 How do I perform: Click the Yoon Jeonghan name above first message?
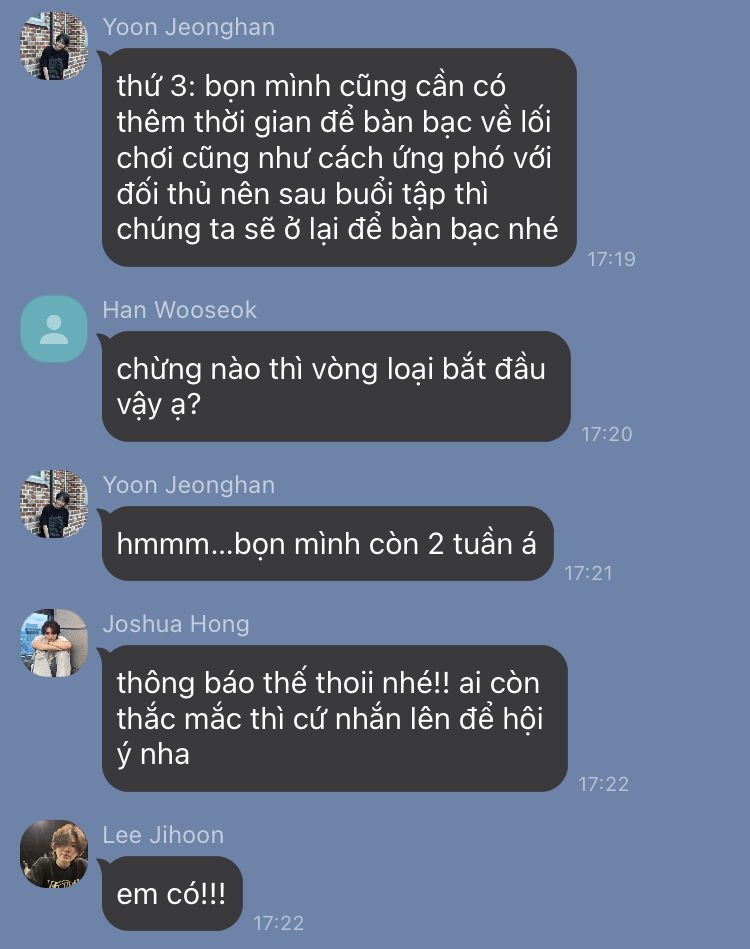pyautogui.click(x=189, y=27)
